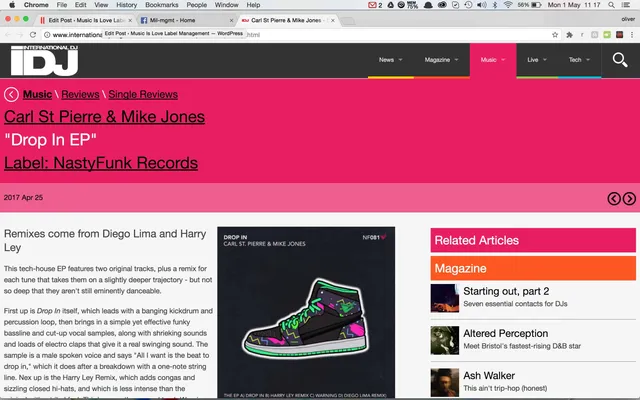Image resolution: width=640 pixels, height=400 pixels.
Task: Click the site info icon in address bar
Action: (47, 35)
